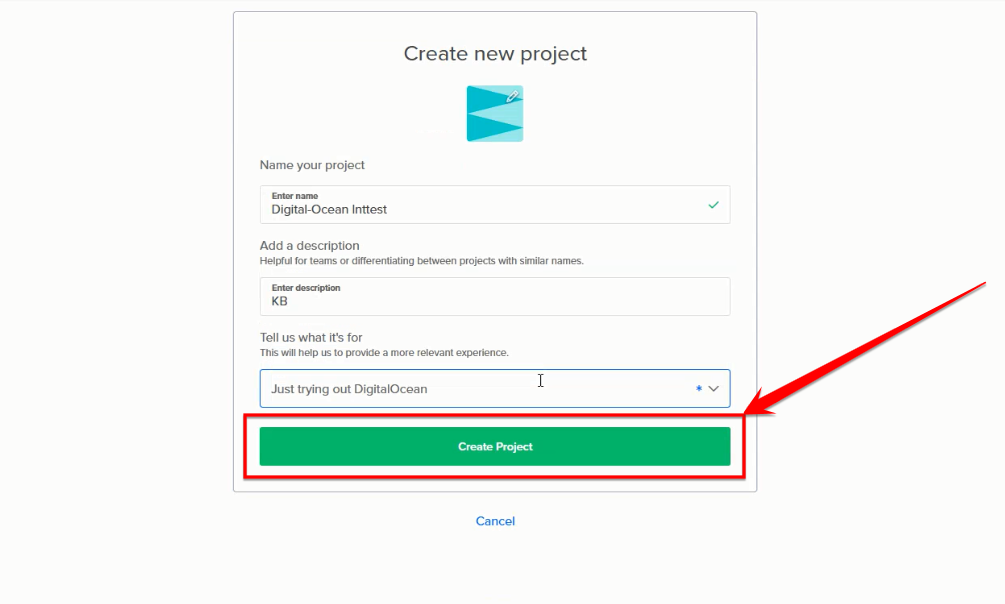
Task: Click the 'Enter description' floating label
Action: coord(306,288)
